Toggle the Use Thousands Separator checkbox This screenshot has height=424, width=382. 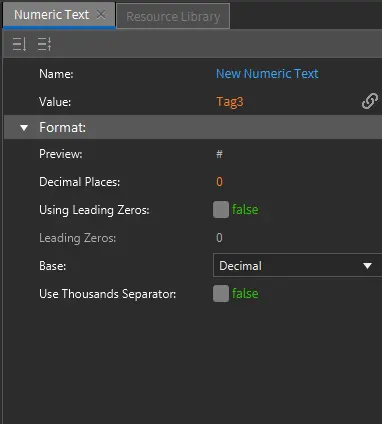click(x=221, y=293)
